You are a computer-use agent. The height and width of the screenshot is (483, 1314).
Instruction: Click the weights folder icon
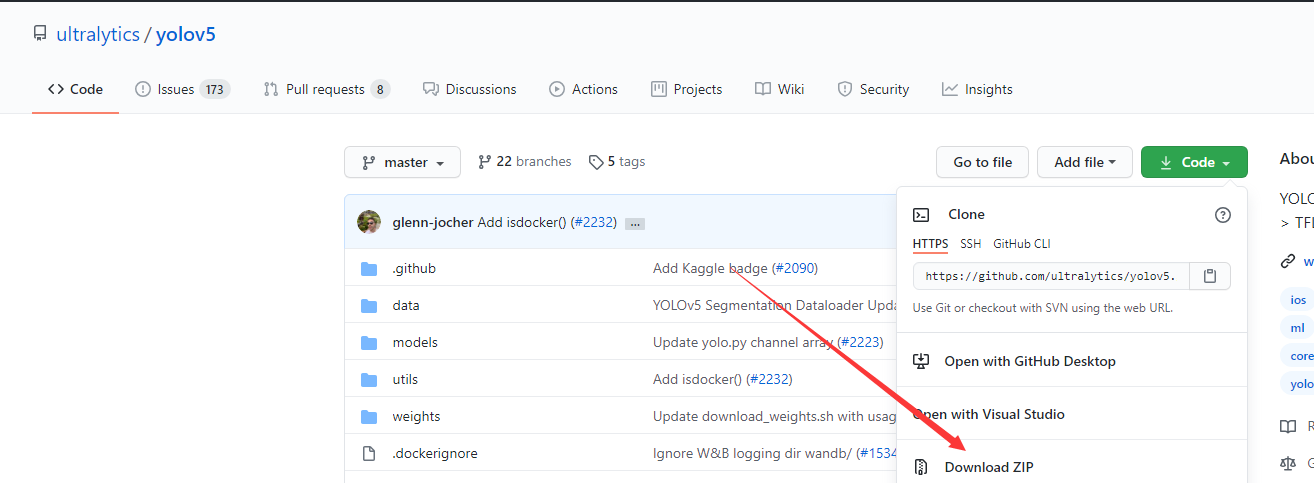369,416
